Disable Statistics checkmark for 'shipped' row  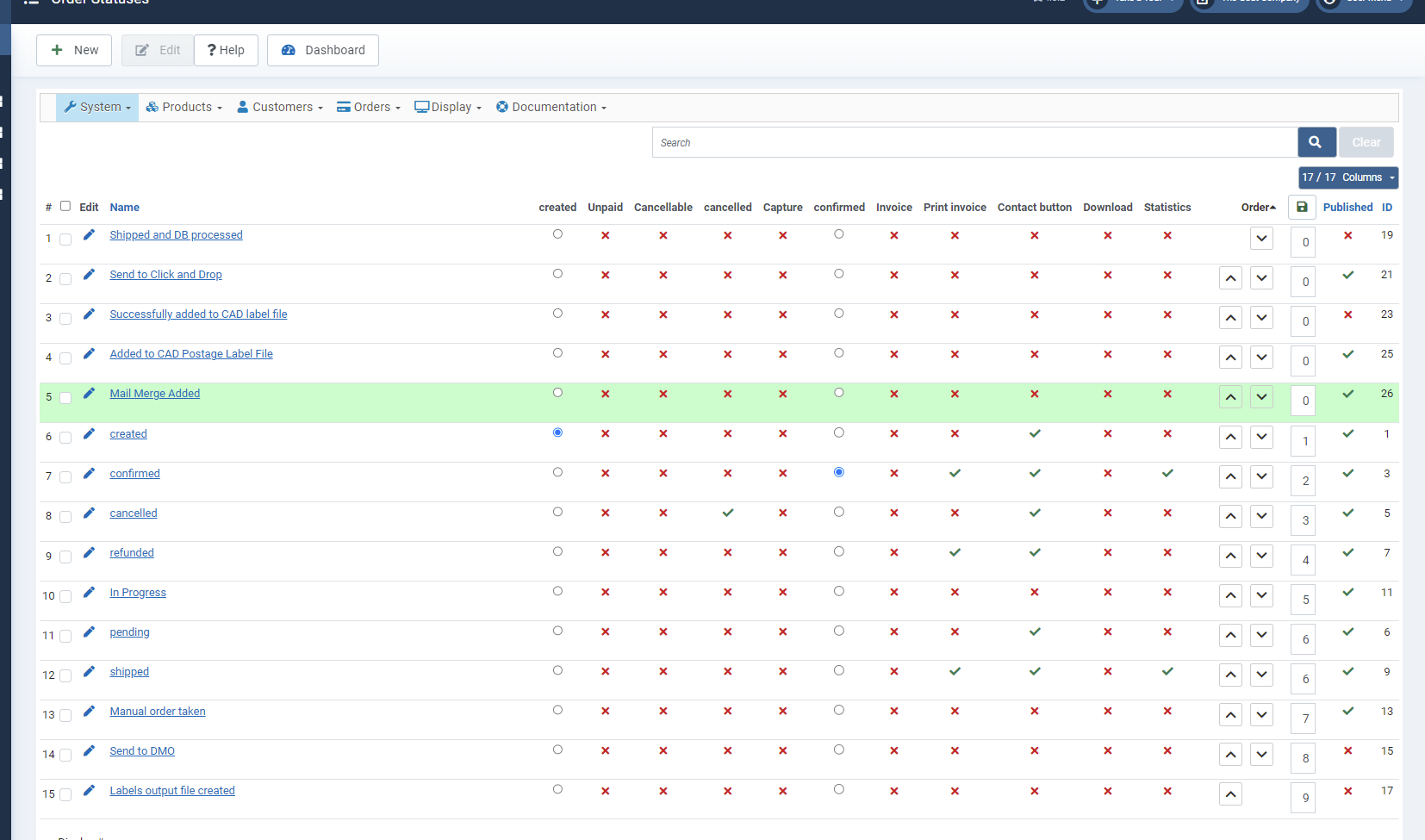(1167, 671)
